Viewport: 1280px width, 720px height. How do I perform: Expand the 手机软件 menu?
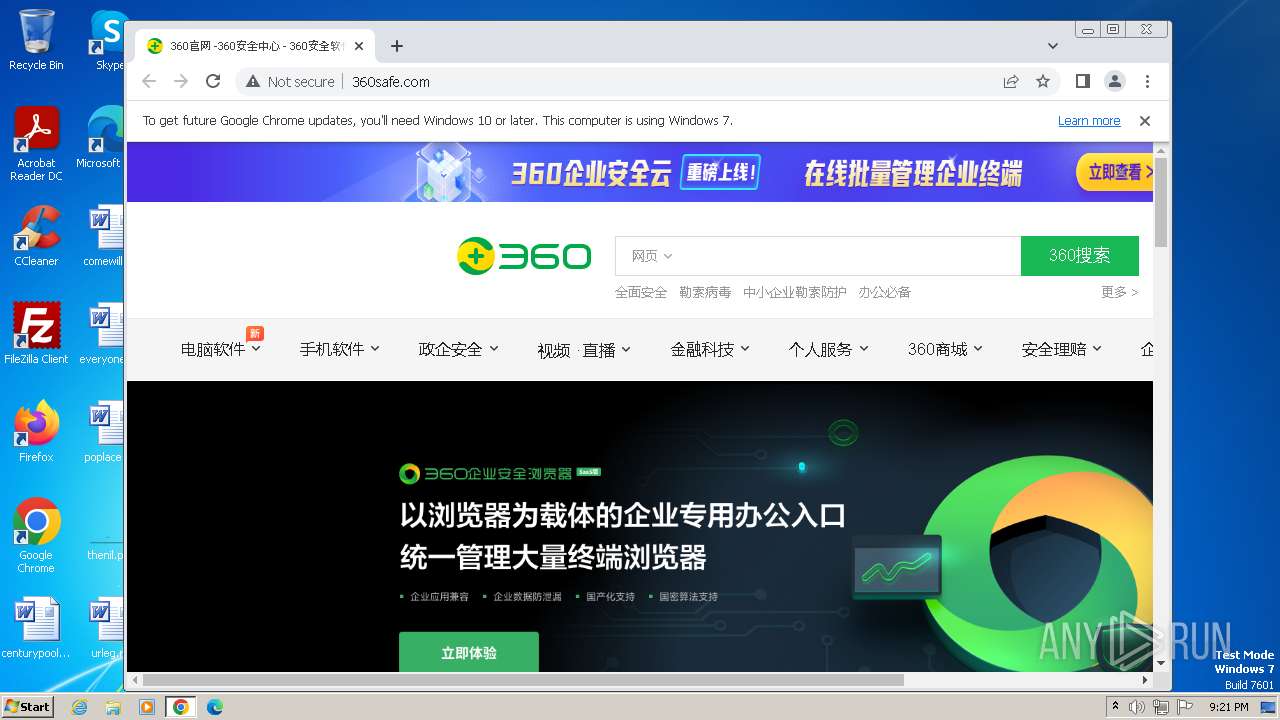coord(340,349)
